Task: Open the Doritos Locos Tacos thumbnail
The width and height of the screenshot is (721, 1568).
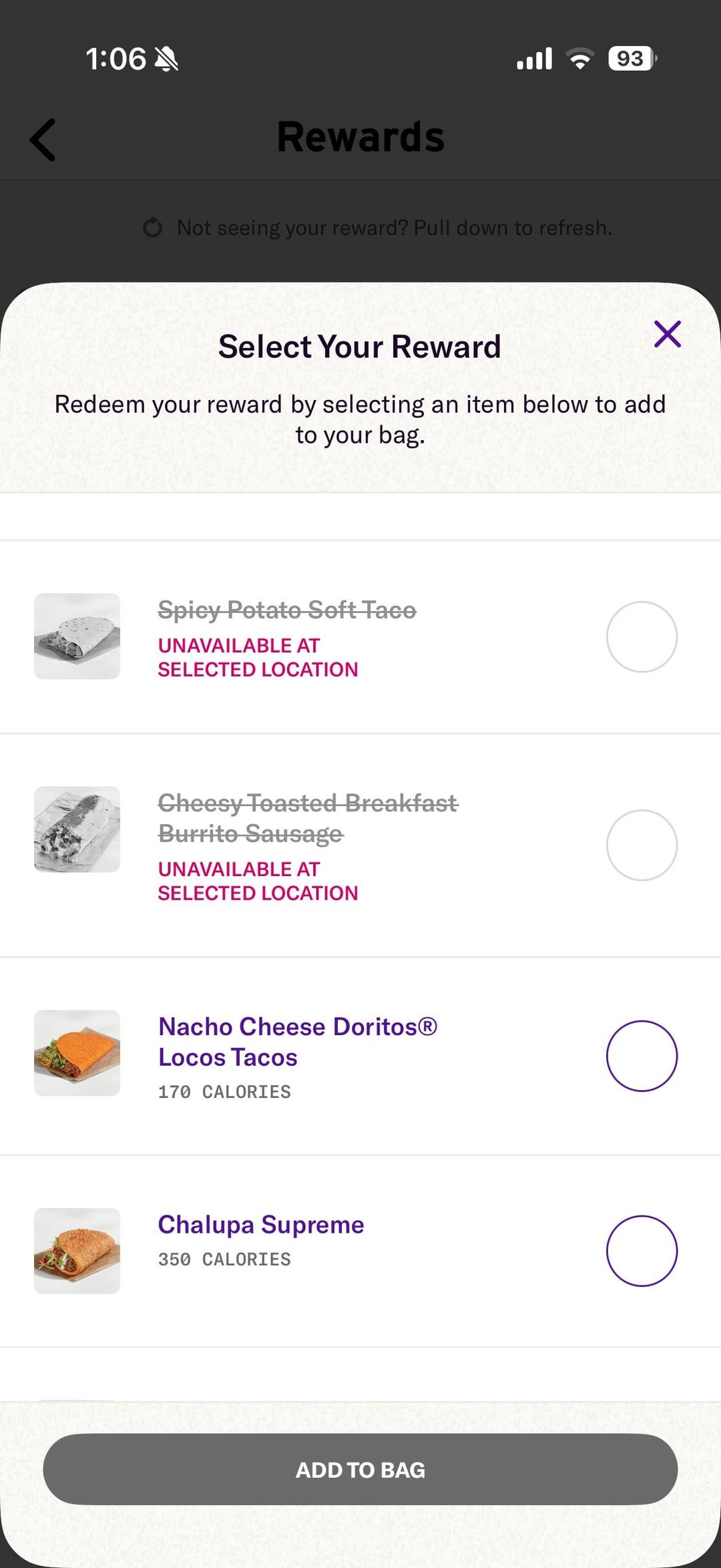Action: click(x=77, y=1053)
